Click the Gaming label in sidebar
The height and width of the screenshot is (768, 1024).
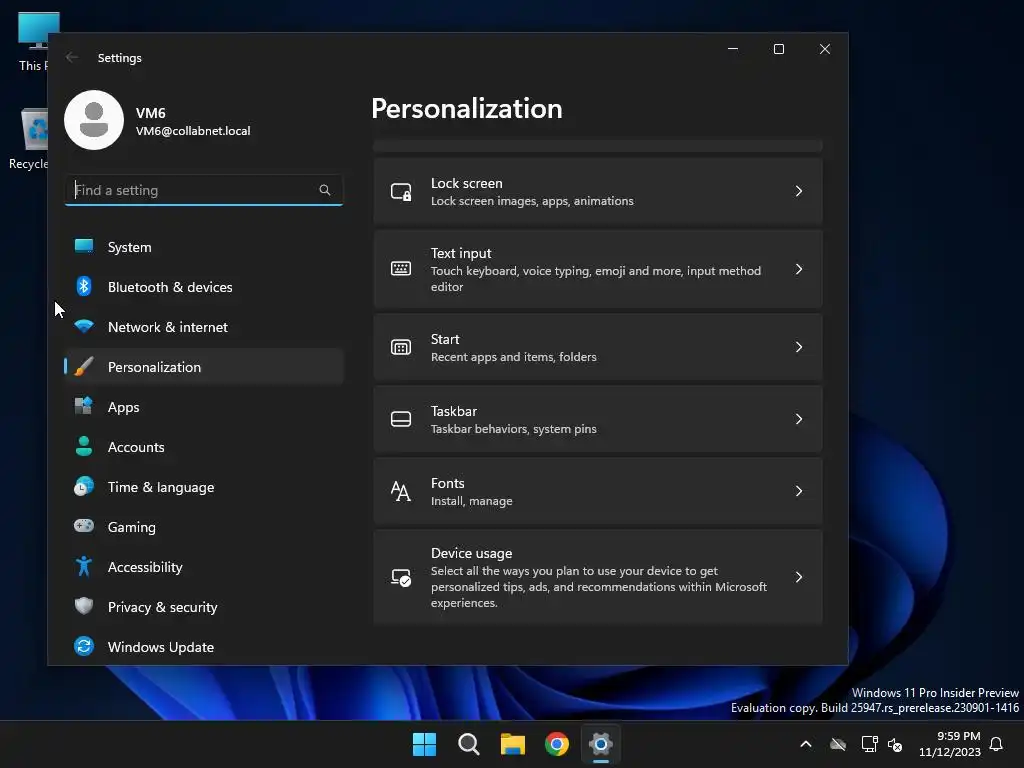(131, 527)
